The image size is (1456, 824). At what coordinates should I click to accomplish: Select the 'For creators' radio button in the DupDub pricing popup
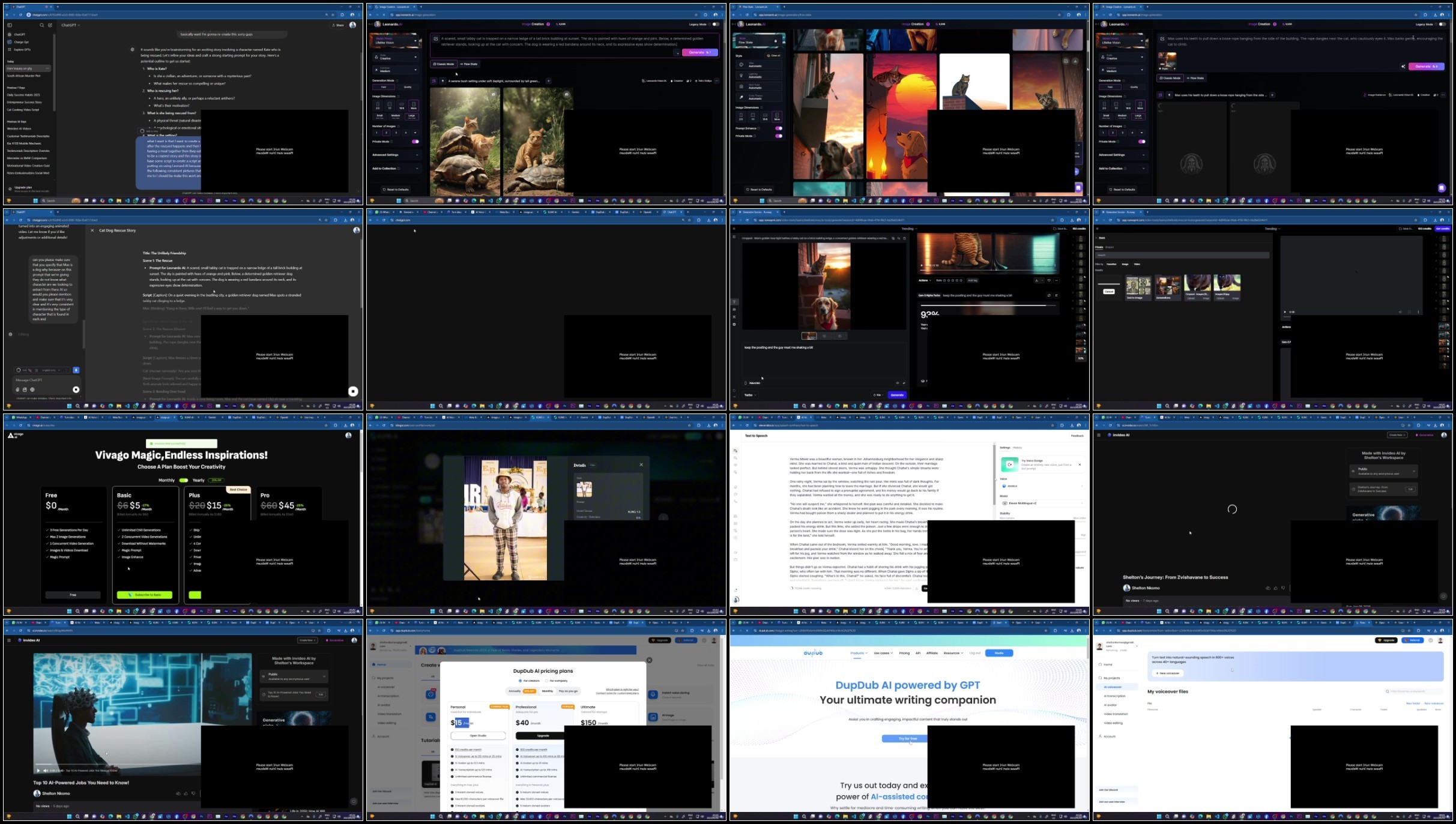[520, 681]
